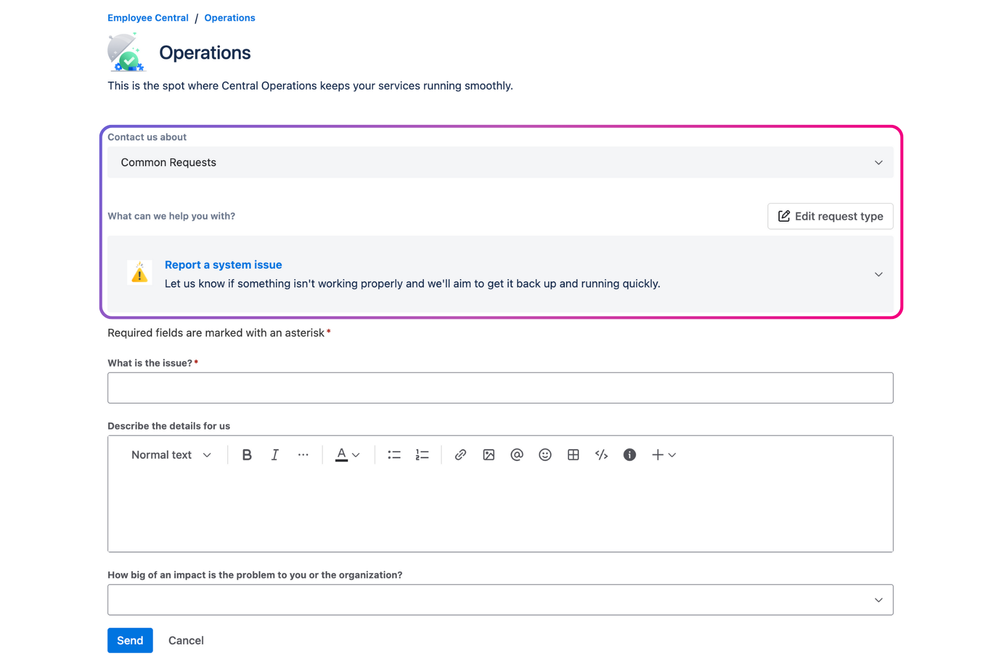Add an image to the description
Screen dimensions: 999x666
click(488, 455)
